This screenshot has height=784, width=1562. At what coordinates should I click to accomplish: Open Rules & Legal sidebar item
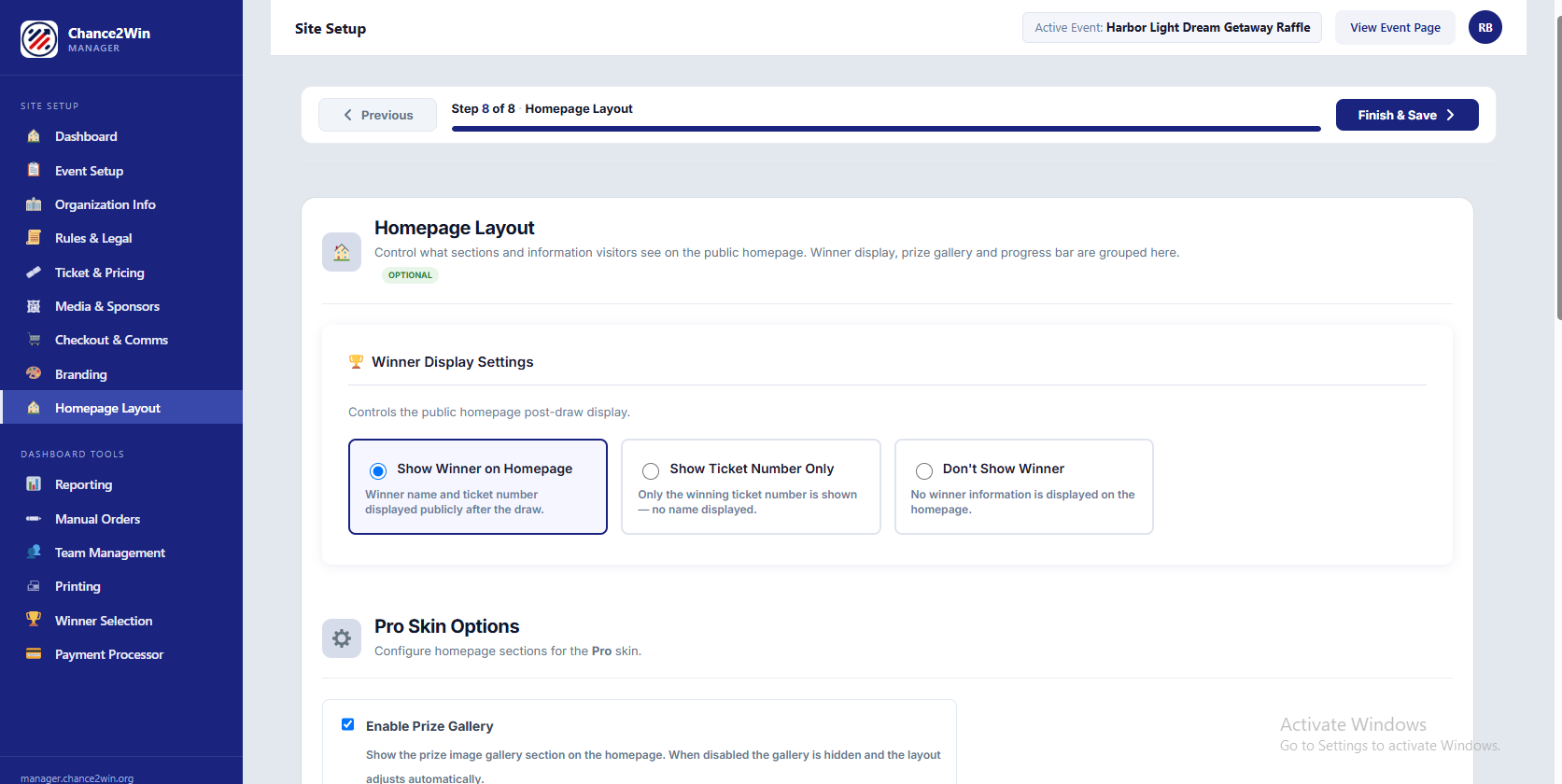pyautogui.click(x=121, y=238)
